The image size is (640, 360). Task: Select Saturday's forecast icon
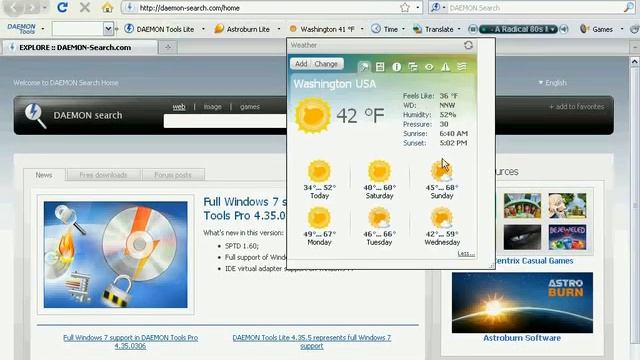[379, 171]
